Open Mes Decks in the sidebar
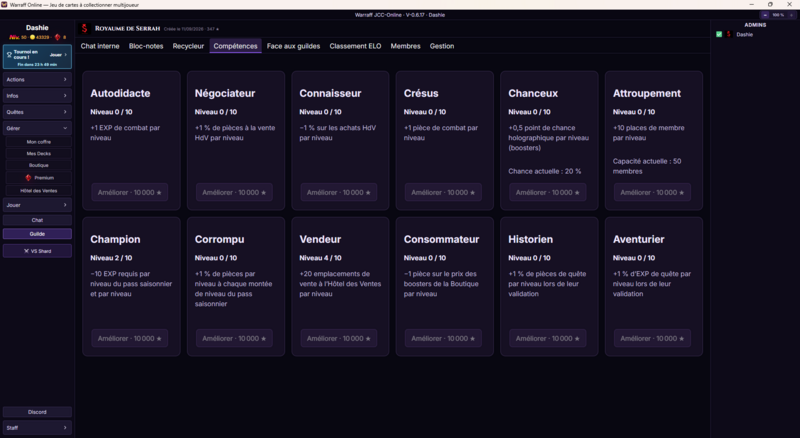This screenshot has width=800, height=438. 39,154
